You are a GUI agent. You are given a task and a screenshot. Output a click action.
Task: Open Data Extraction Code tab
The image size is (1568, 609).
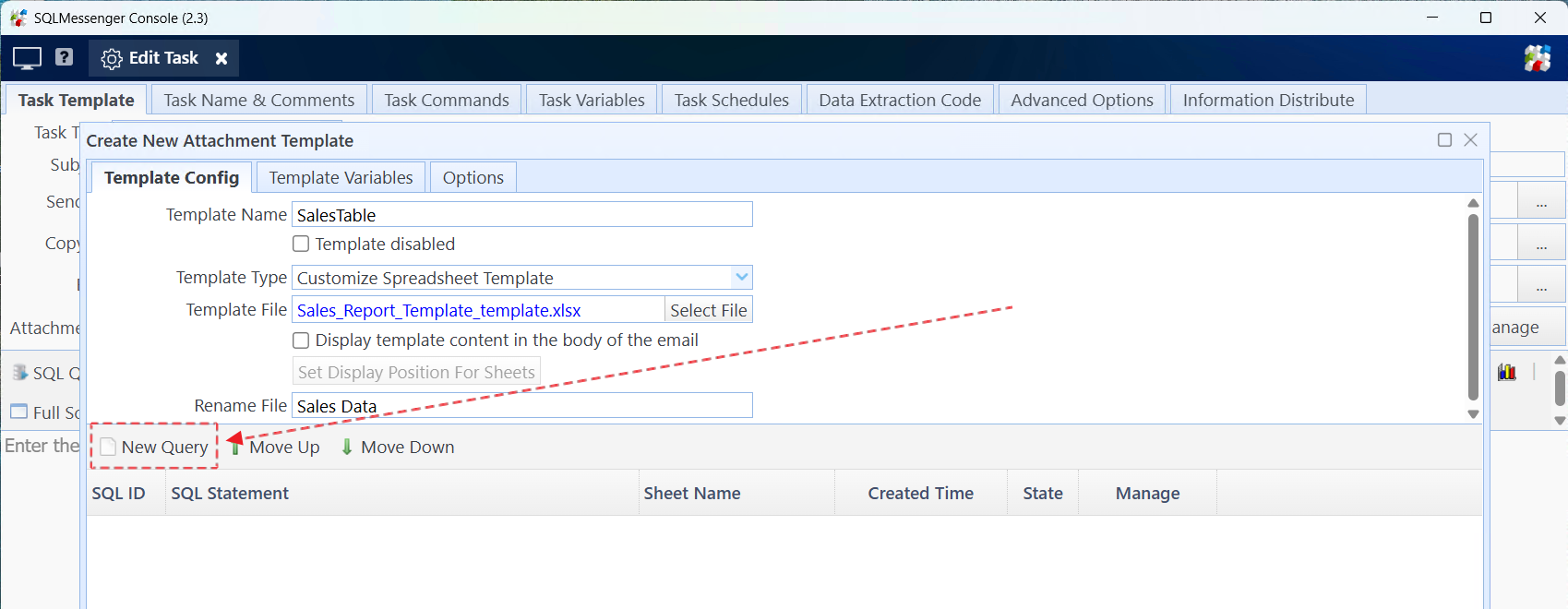pyautogui.click(x=900, y=100)
